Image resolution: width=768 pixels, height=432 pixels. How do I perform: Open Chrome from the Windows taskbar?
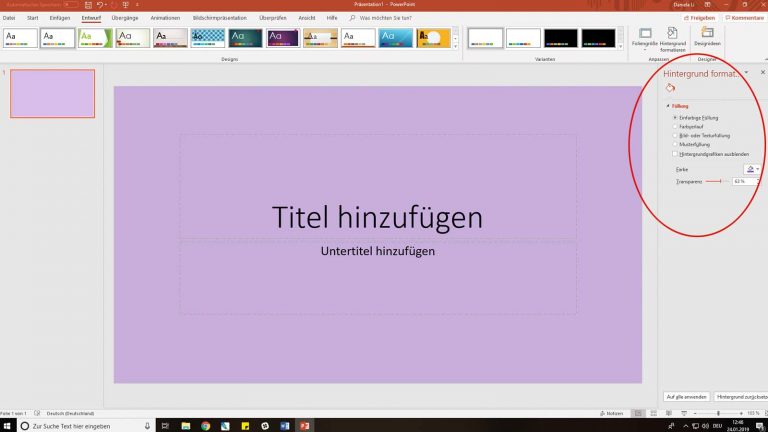205,425
